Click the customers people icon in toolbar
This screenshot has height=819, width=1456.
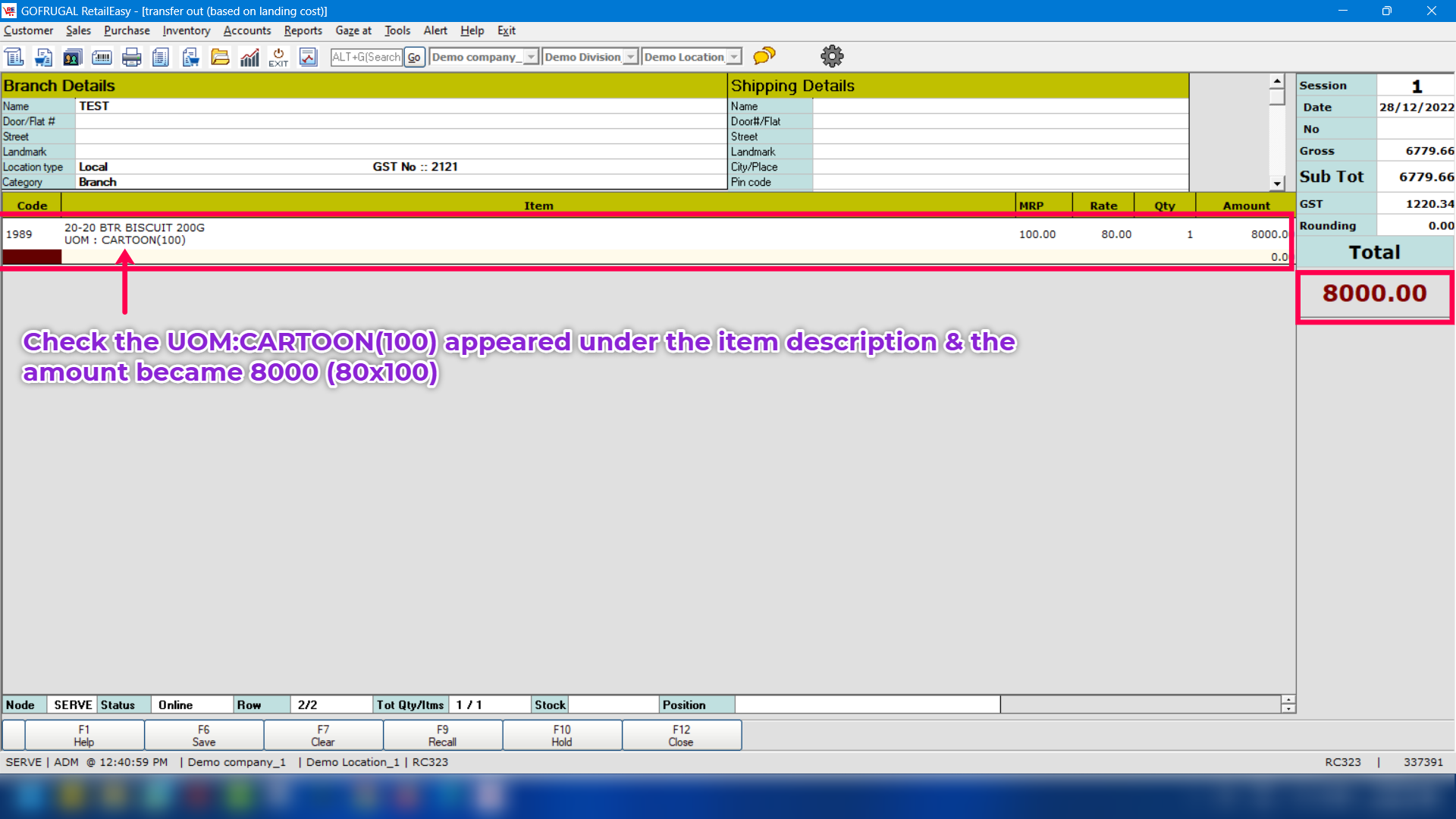point(73,57)
